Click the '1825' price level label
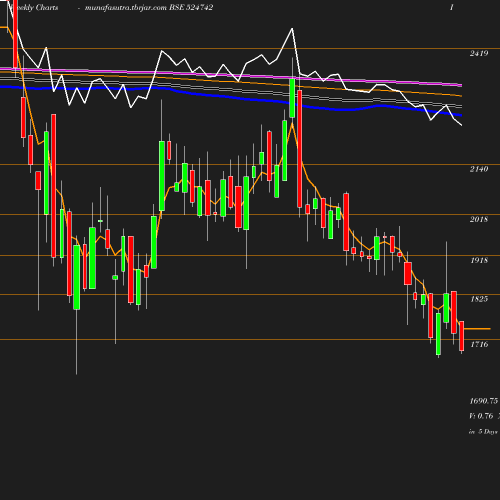This screenshot has width=500, height=500. coord(479,299)
